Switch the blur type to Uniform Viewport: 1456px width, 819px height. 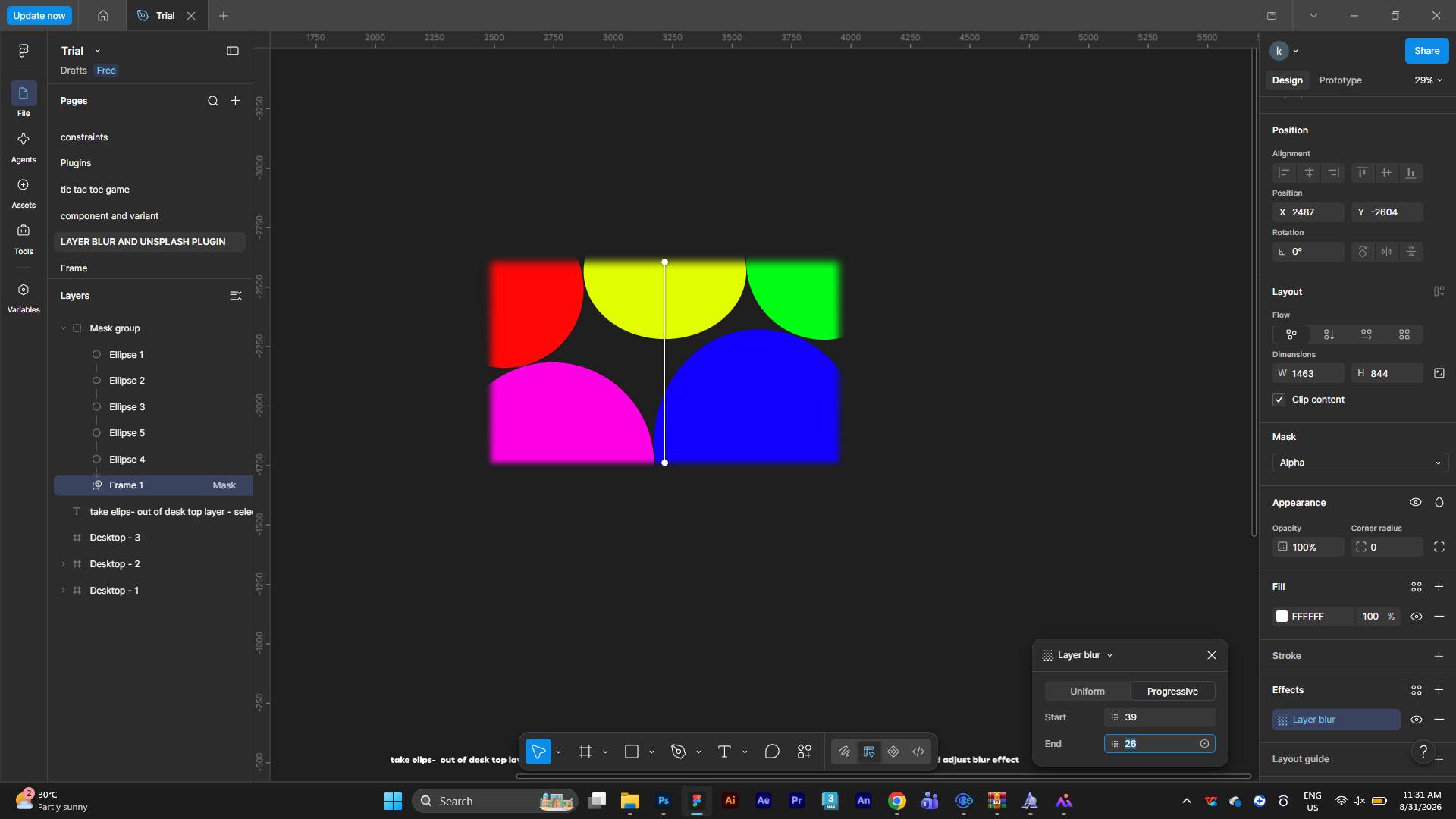click(1087, 692)
